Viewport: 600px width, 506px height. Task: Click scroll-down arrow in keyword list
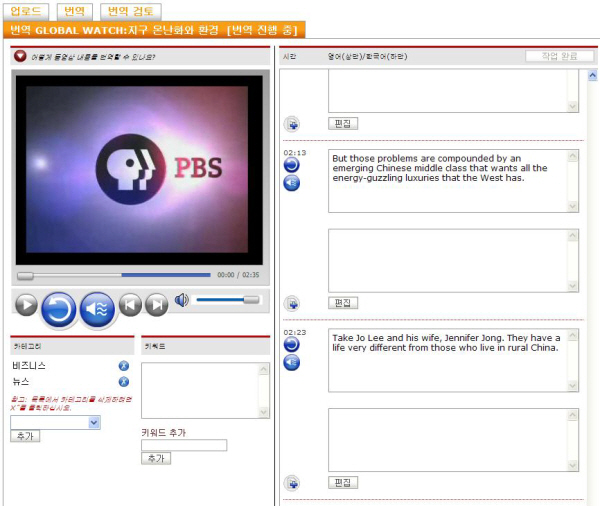click(264, 412)
